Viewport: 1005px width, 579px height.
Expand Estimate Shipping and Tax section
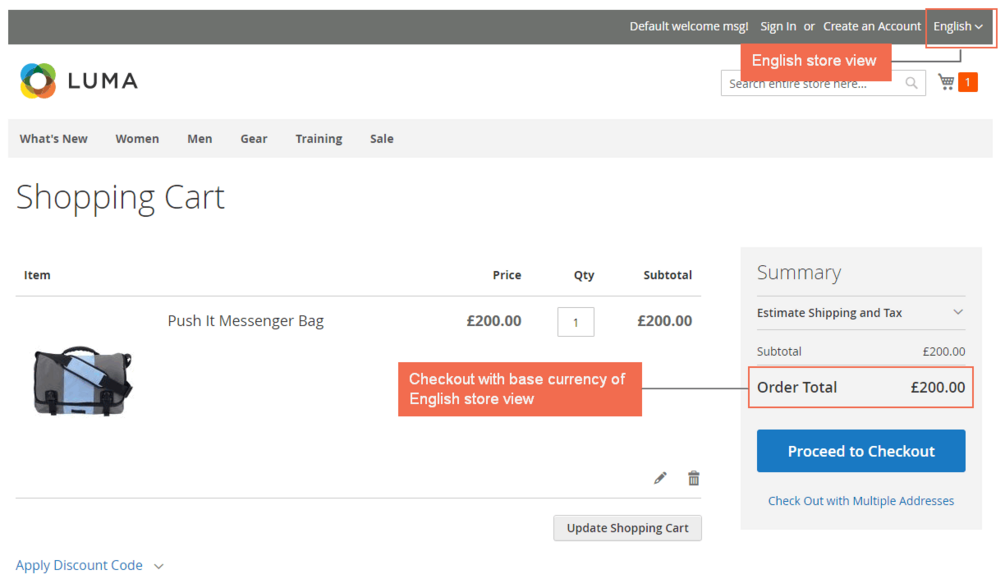pyautogui.click(x=860, y=313)
